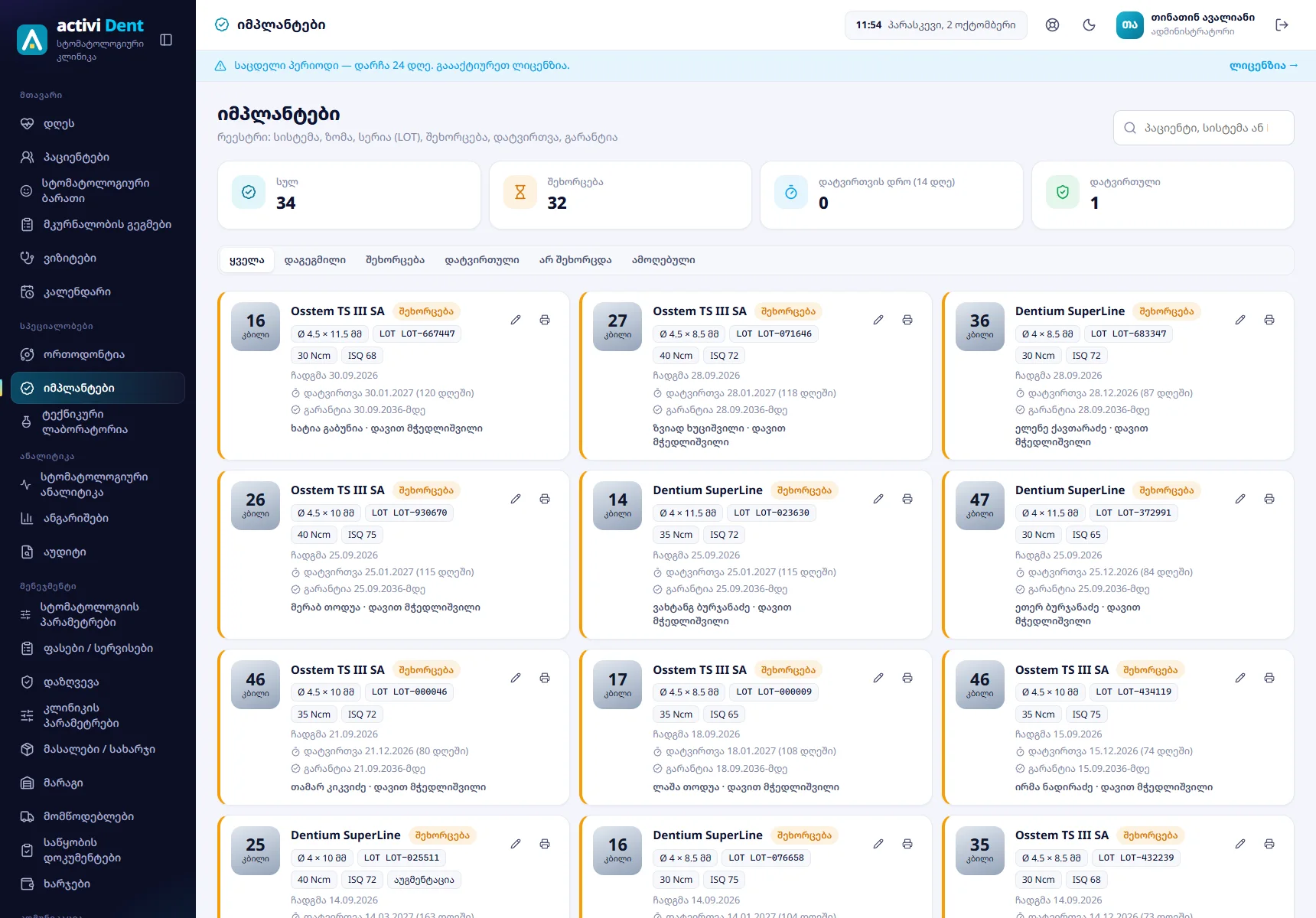Print the implant card with LOT-071646
Viewport: 1316px width, 918px height.
(x=907, y=320)
